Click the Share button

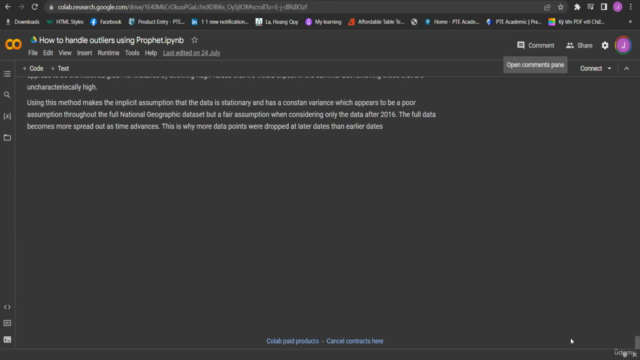(579, 45)
